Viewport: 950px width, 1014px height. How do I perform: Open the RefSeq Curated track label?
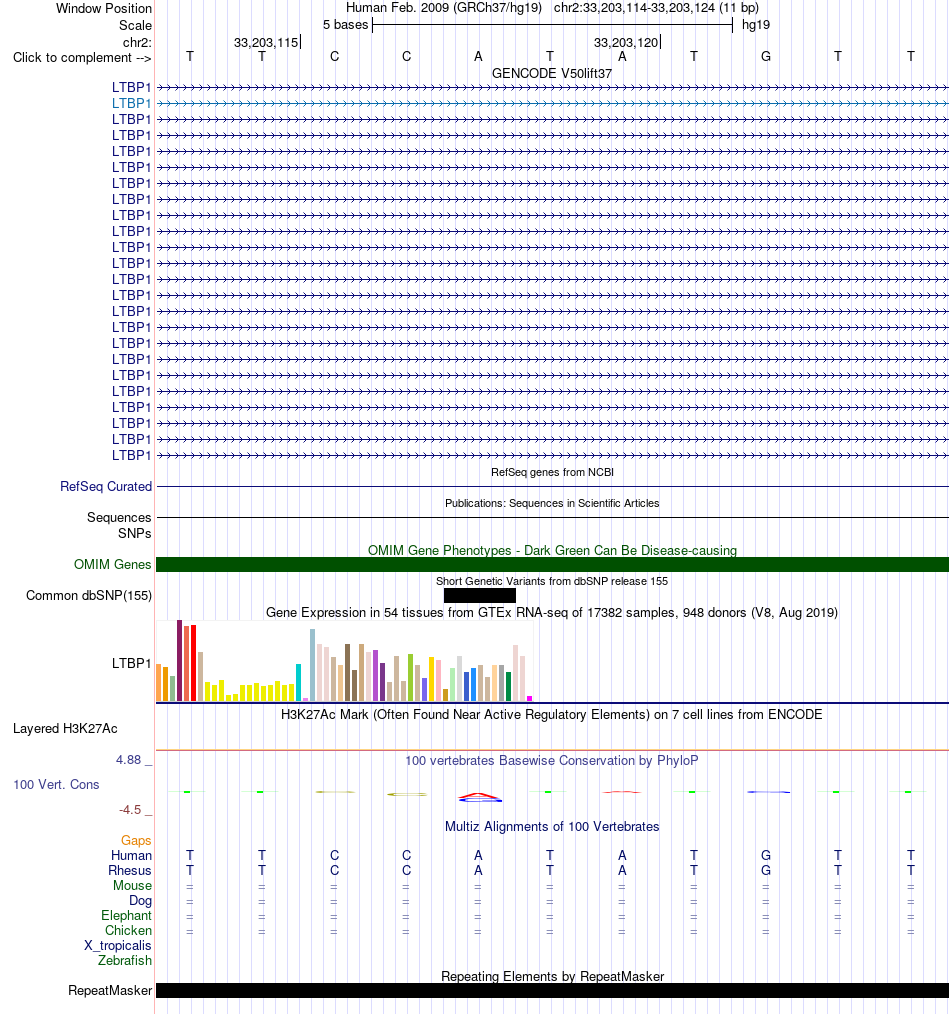[x=106, y=486]
